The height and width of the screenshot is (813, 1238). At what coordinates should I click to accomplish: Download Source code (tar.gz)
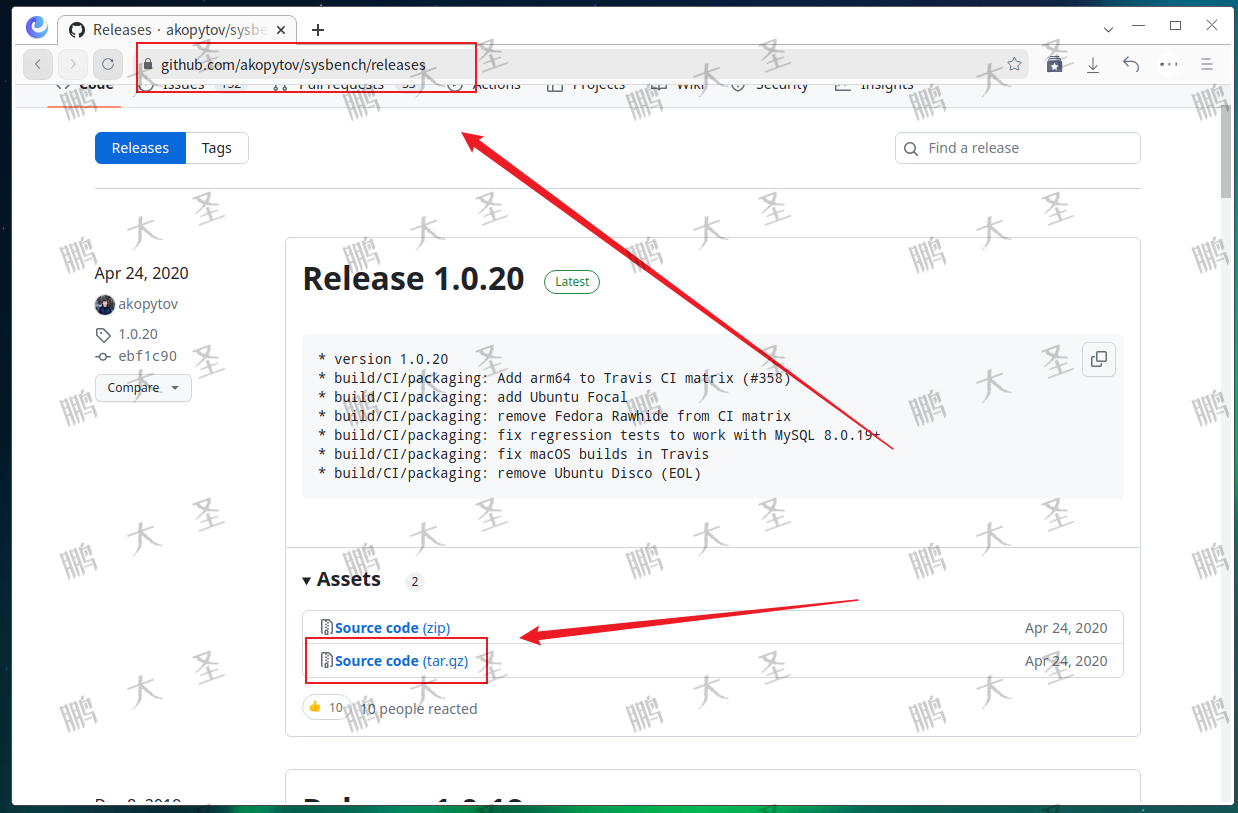pyautogui.click(x=401, y=661)
